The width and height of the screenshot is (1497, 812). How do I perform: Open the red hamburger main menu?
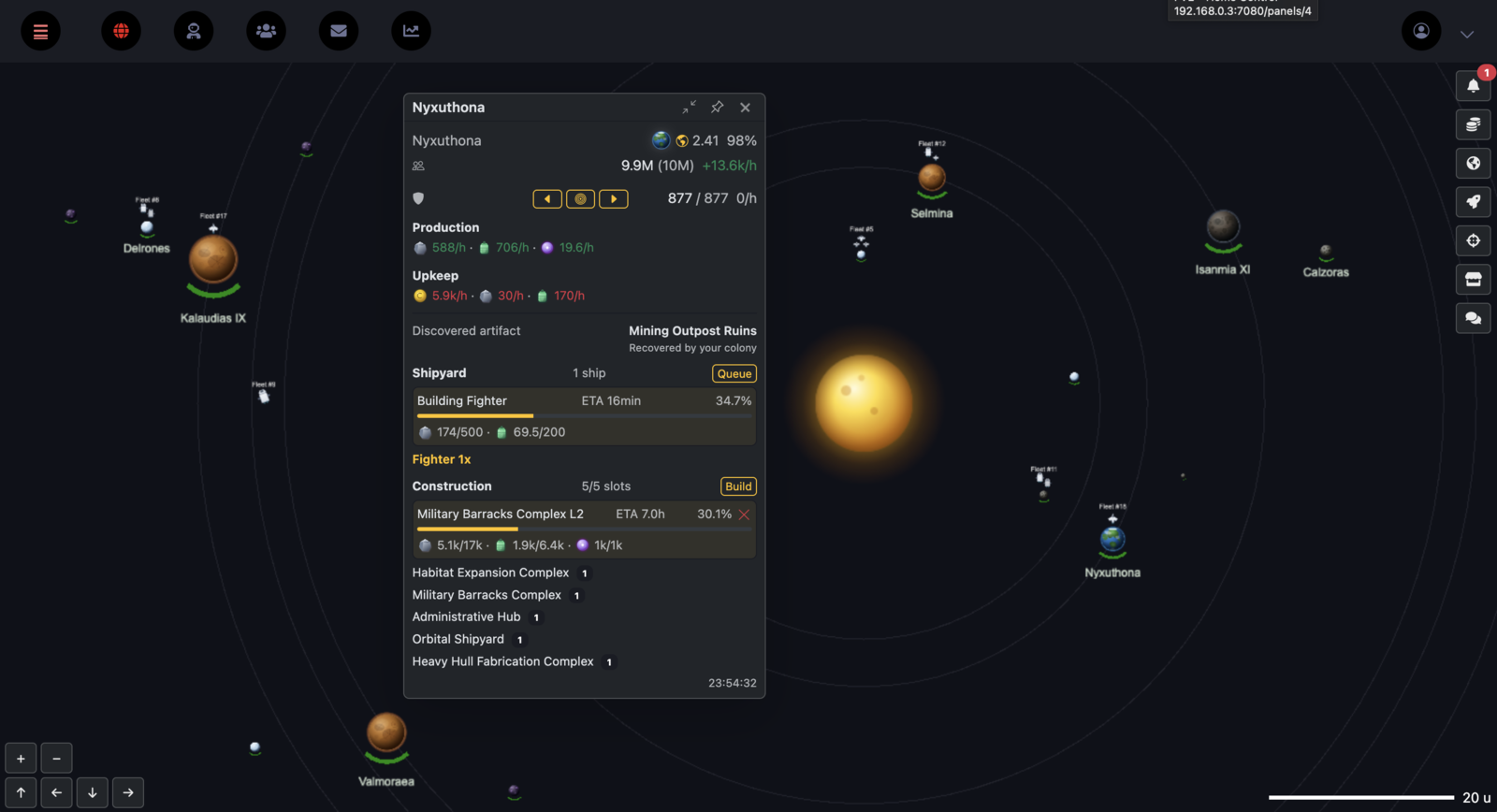pos(40,31)
